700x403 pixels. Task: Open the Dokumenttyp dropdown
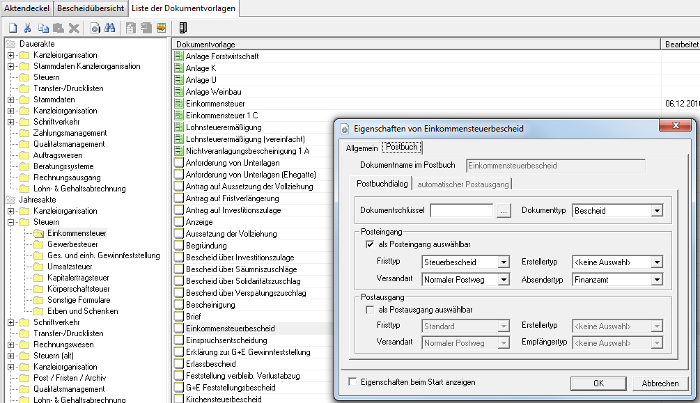click(x=657, y=211)
